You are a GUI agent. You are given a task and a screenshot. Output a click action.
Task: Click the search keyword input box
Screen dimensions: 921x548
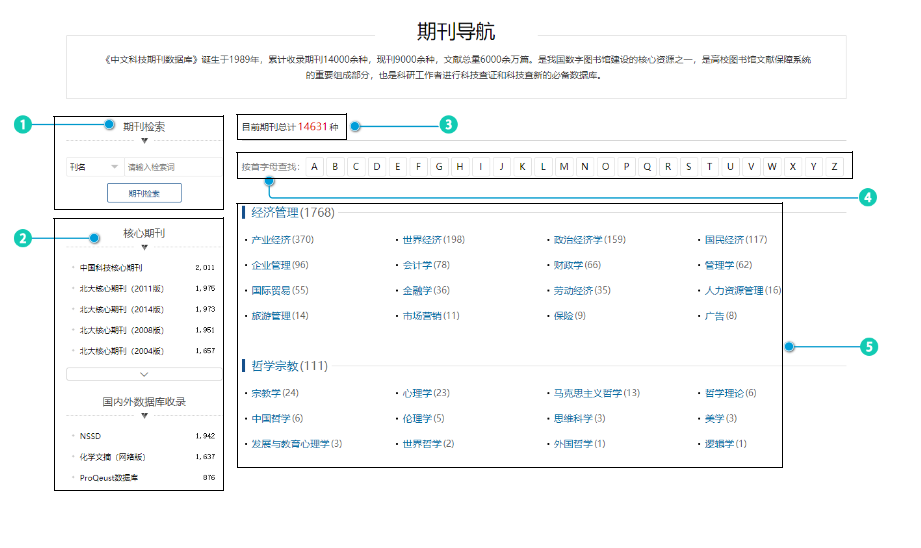(x=172, y=166)
